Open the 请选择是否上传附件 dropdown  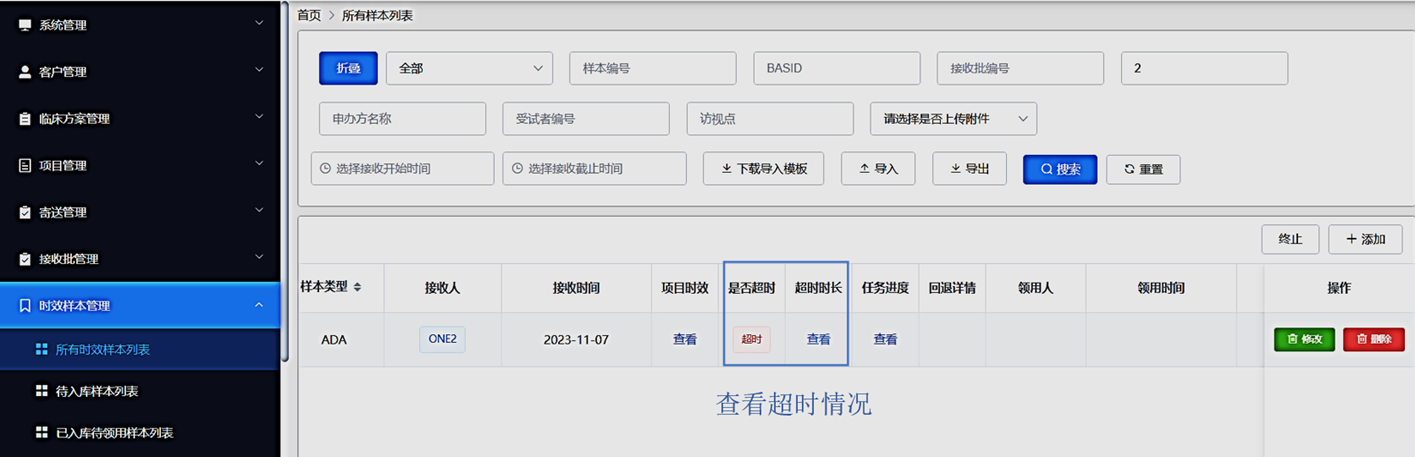point(953,118)
